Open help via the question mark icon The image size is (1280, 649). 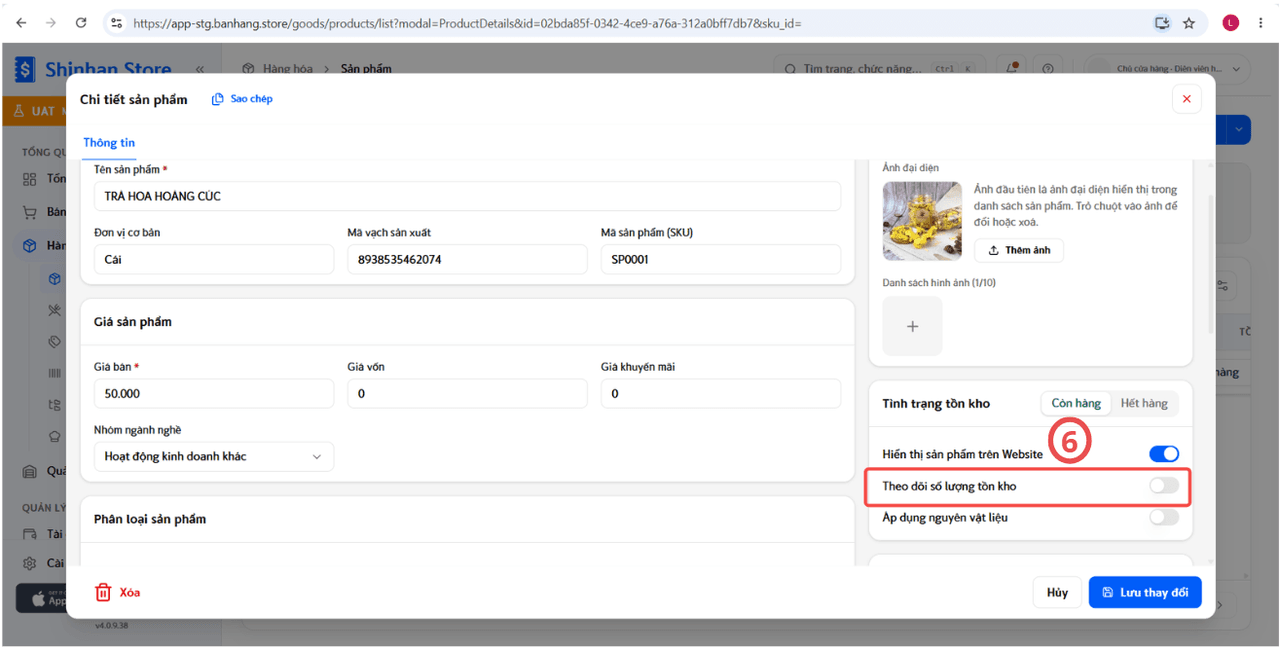[x=1047, y=69]
